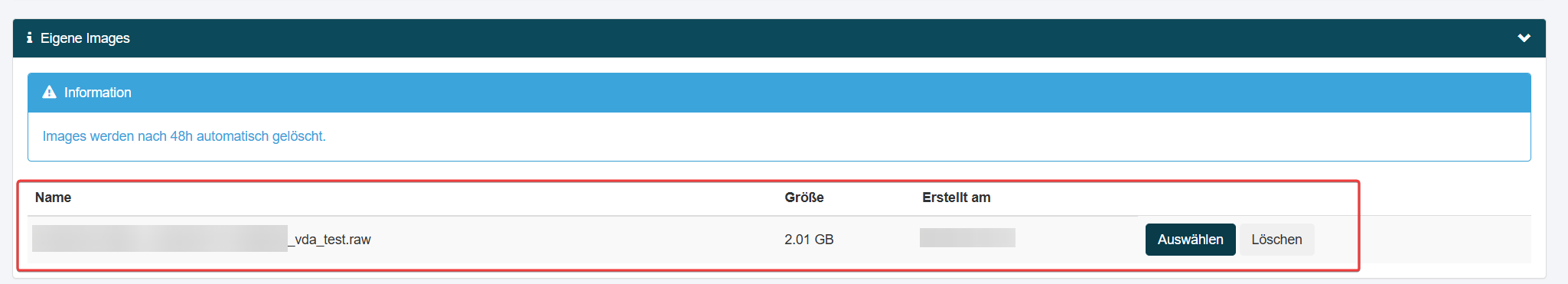Screen dimensions: 1568x284
Task: Click the blue Information banner bar
Action: pos(779,93)
